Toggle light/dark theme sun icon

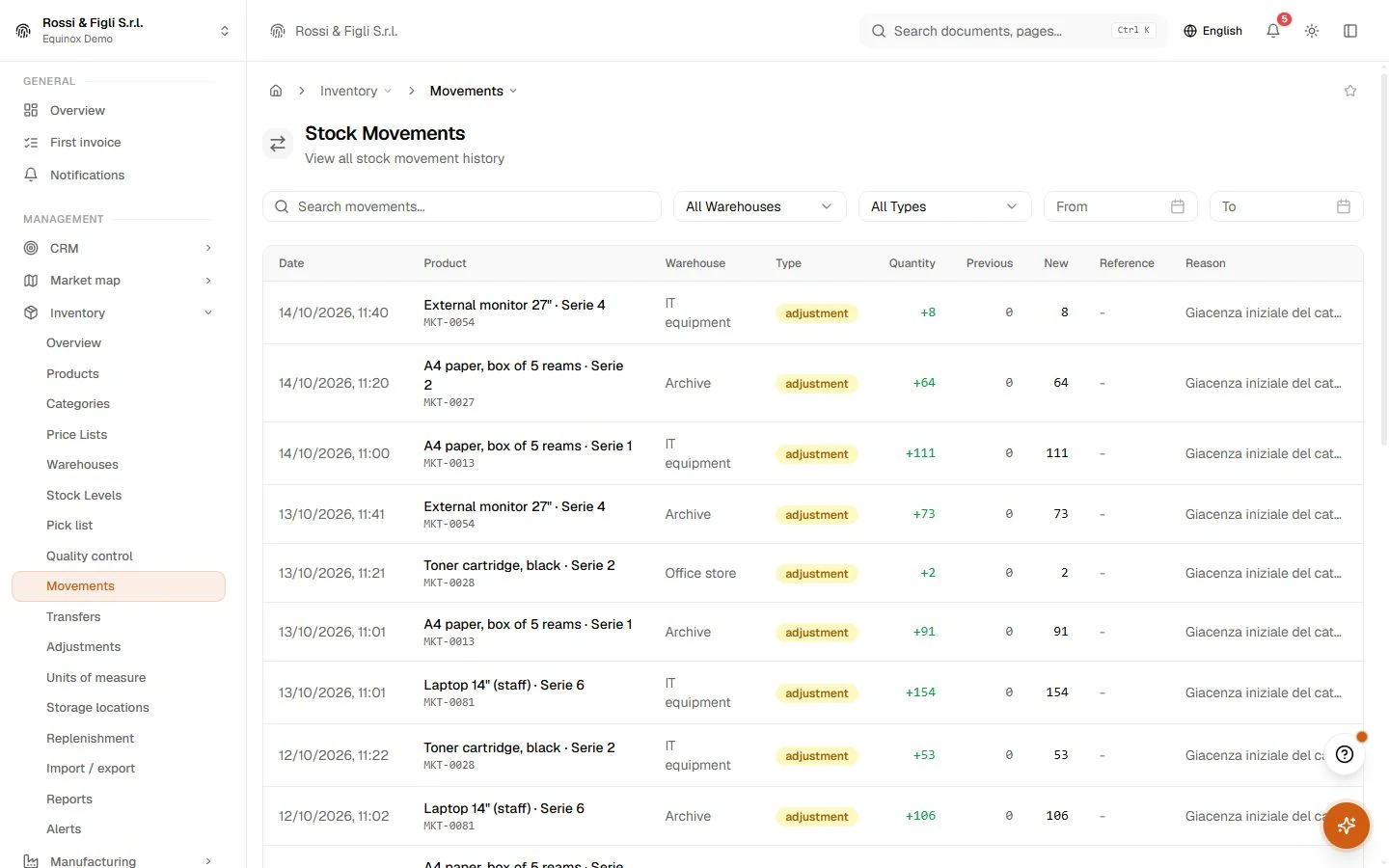1312,31
